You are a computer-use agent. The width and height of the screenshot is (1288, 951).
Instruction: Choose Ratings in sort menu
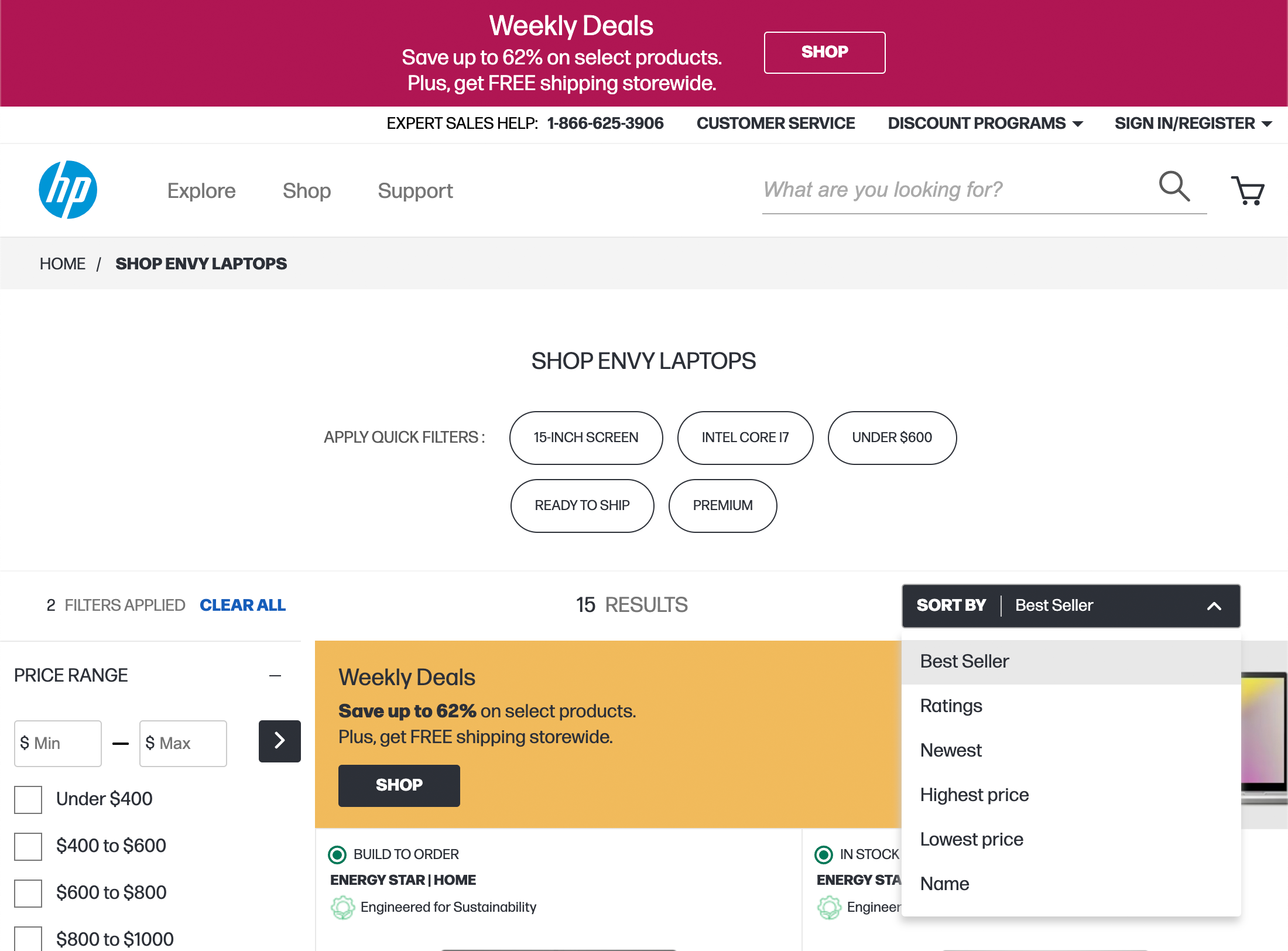[x=951, y=706]
